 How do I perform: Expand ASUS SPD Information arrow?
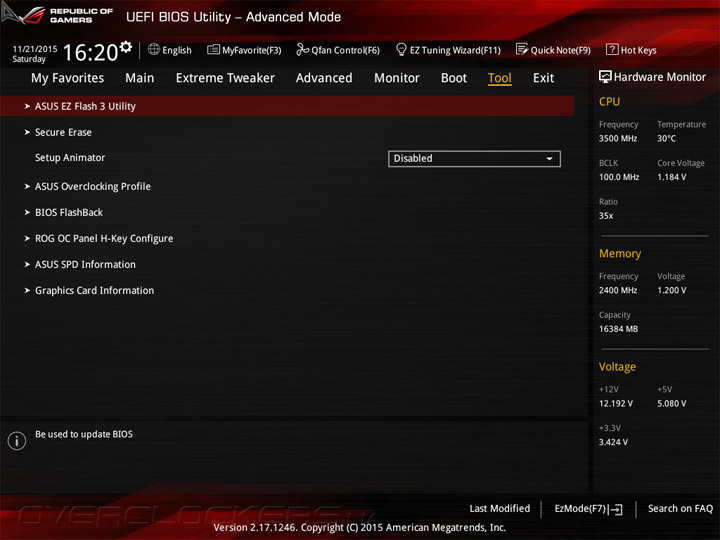[27, 264]
